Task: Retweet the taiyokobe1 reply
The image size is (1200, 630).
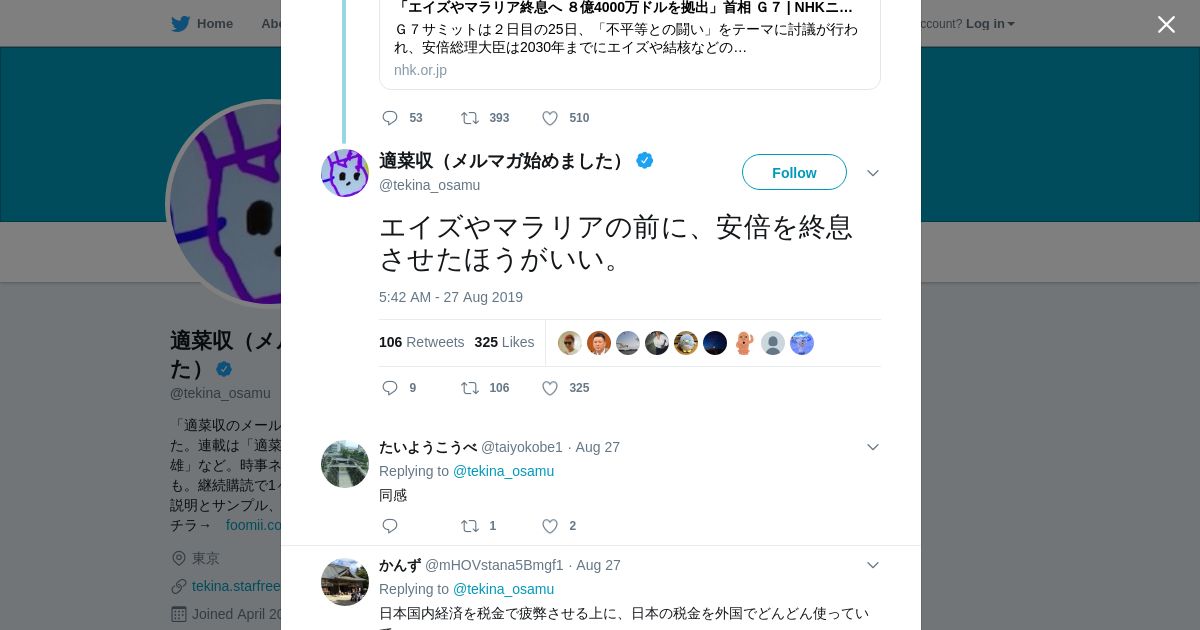Action: click(470, 526)
